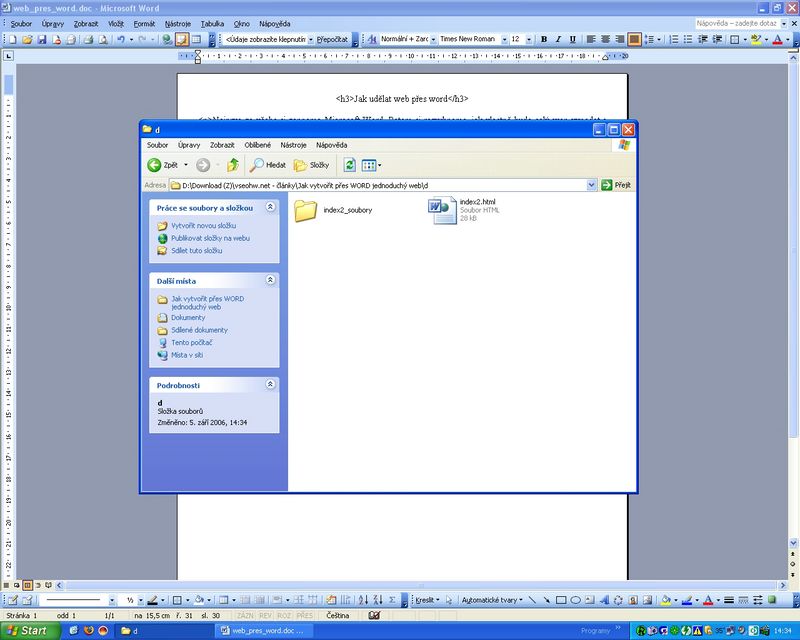The width and height of the screenshot is (800, 640).
Task: Select the index2.html file
Action: pyautogui.click(x=463, y=210)
